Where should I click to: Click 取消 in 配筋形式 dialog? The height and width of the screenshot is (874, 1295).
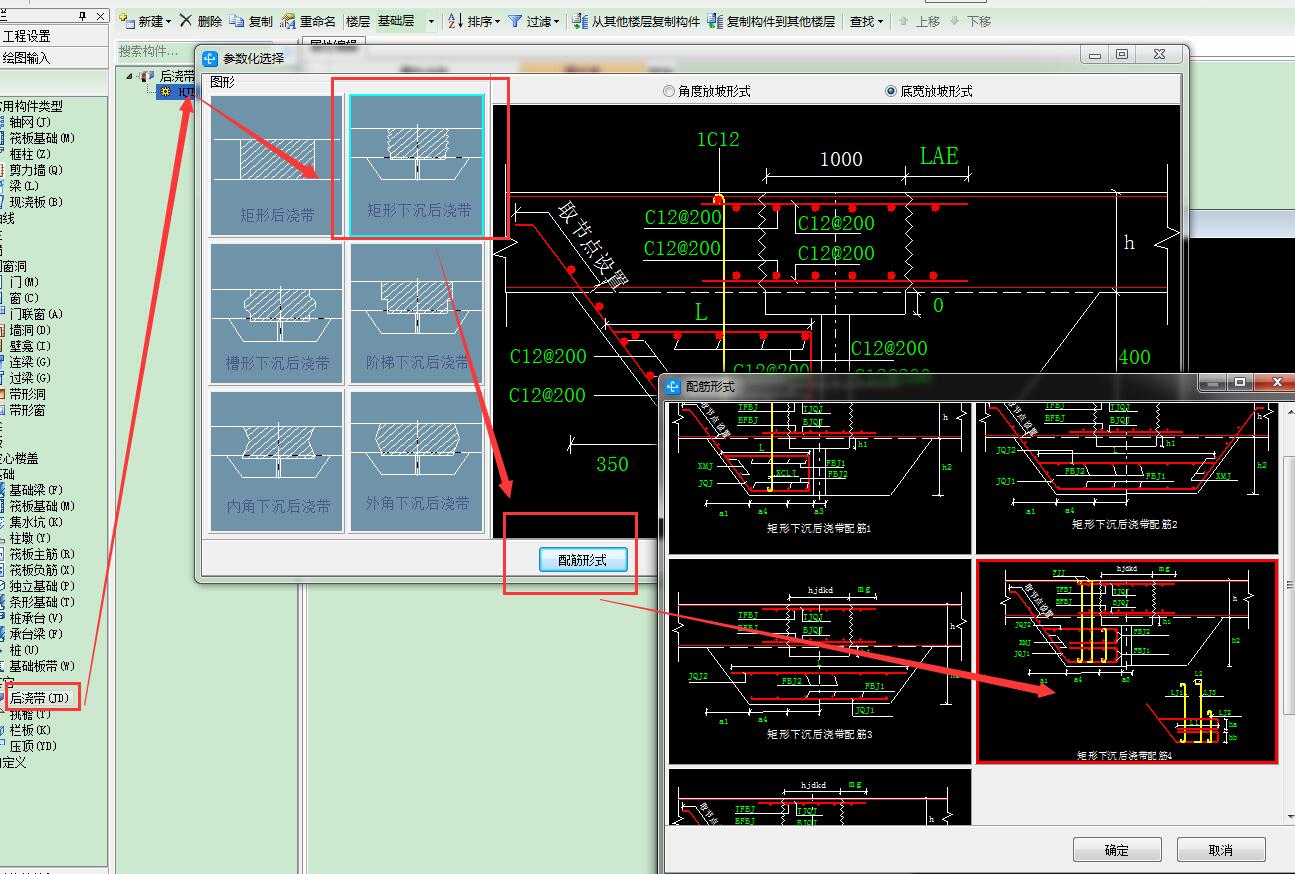pyautogui.click(x=1221, y=850)
